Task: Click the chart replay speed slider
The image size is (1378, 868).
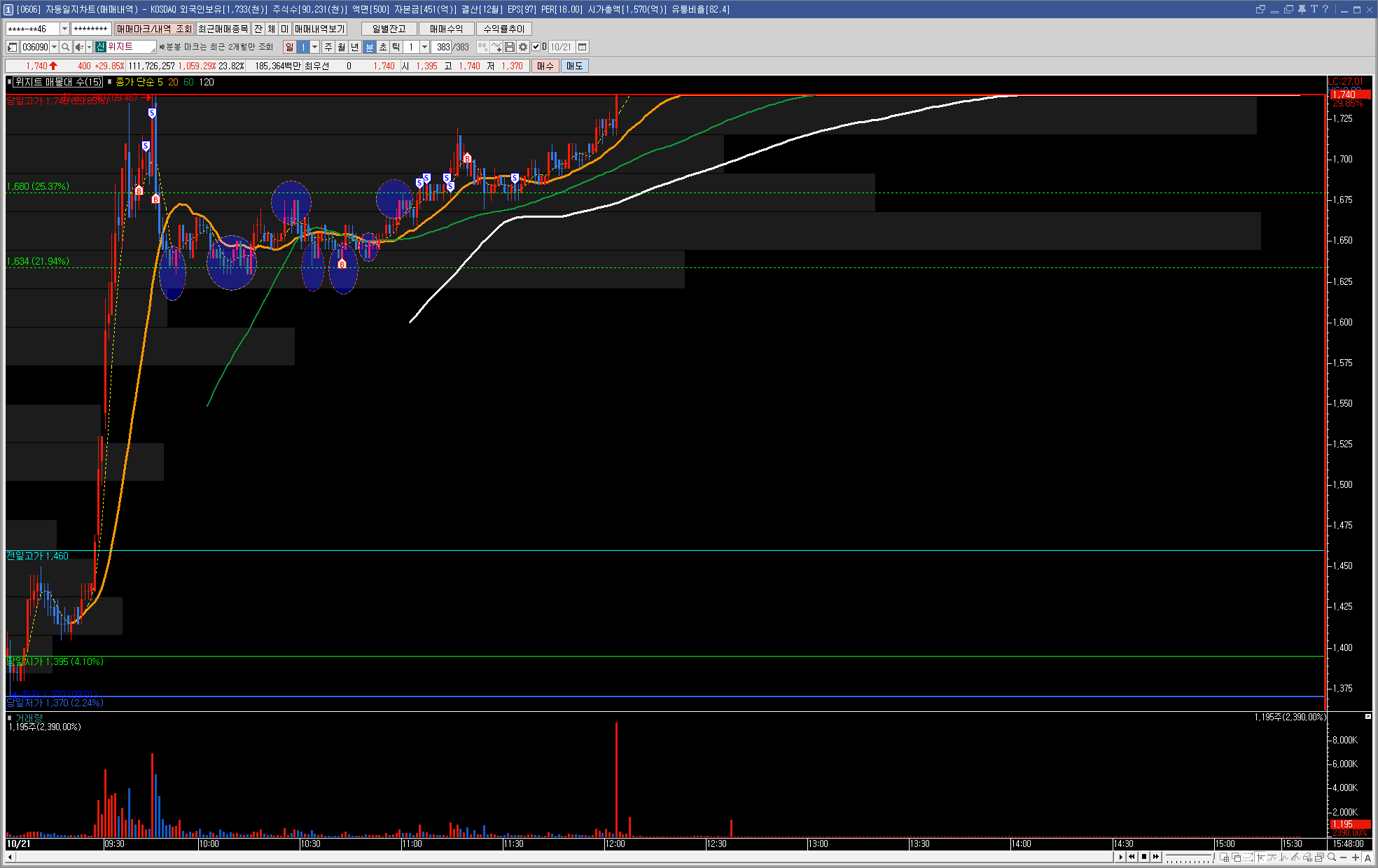Action: pyautogui.click(x=1189, y=857)
